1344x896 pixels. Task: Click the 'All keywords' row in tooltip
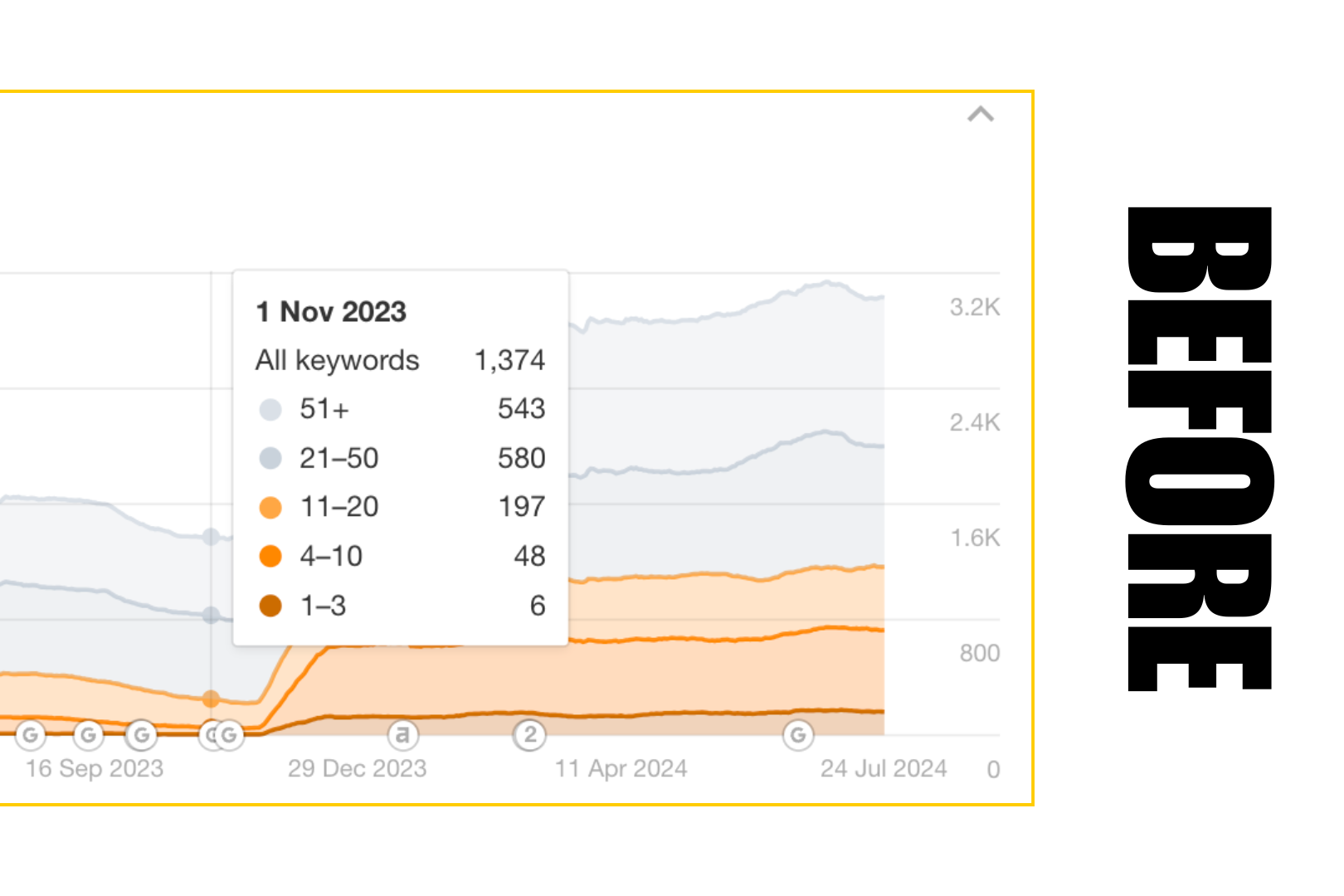point(338,360)
